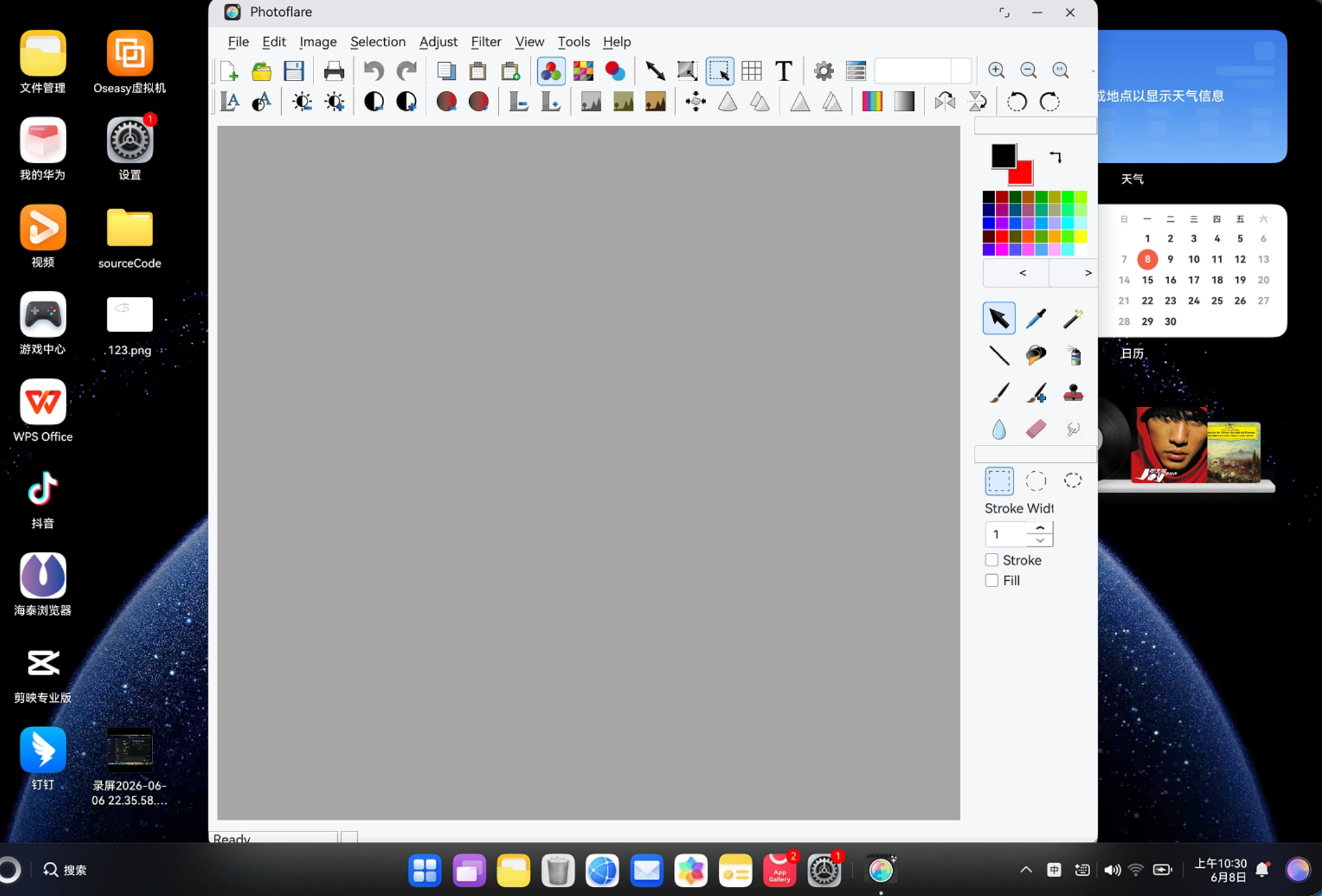Click the volume icon in system tray
The width and height of the screenshot is (1322, 896).
pyautogui.click(x=1112, y=870)
